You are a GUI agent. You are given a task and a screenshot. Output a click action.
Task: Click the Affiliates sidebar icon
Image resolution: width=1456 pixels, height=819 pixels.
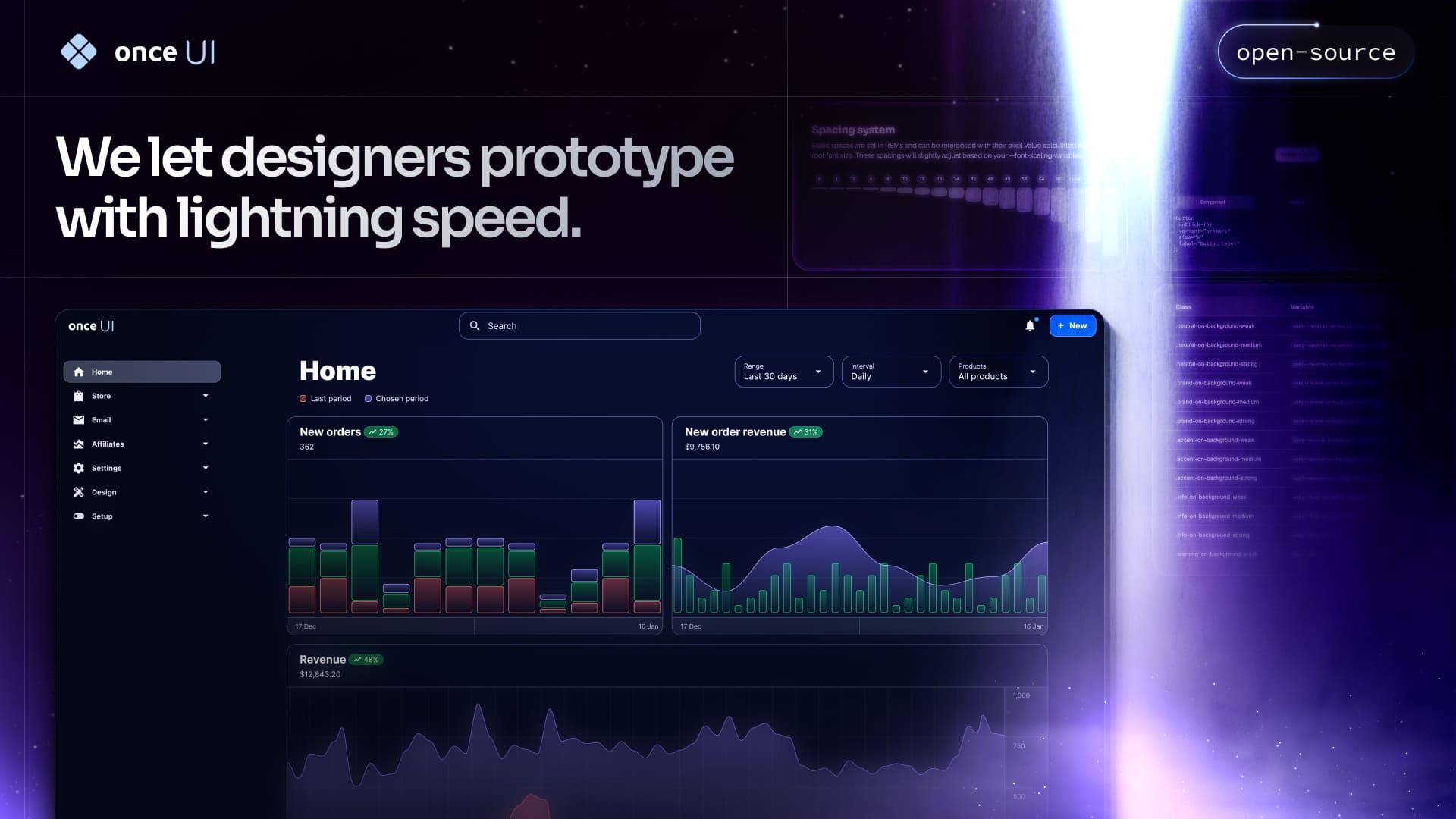pos(78,444)
